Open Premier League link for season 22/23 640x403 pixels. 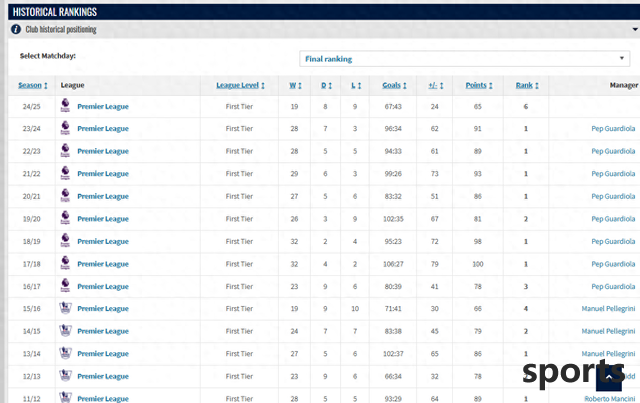[x=103, y=151]
